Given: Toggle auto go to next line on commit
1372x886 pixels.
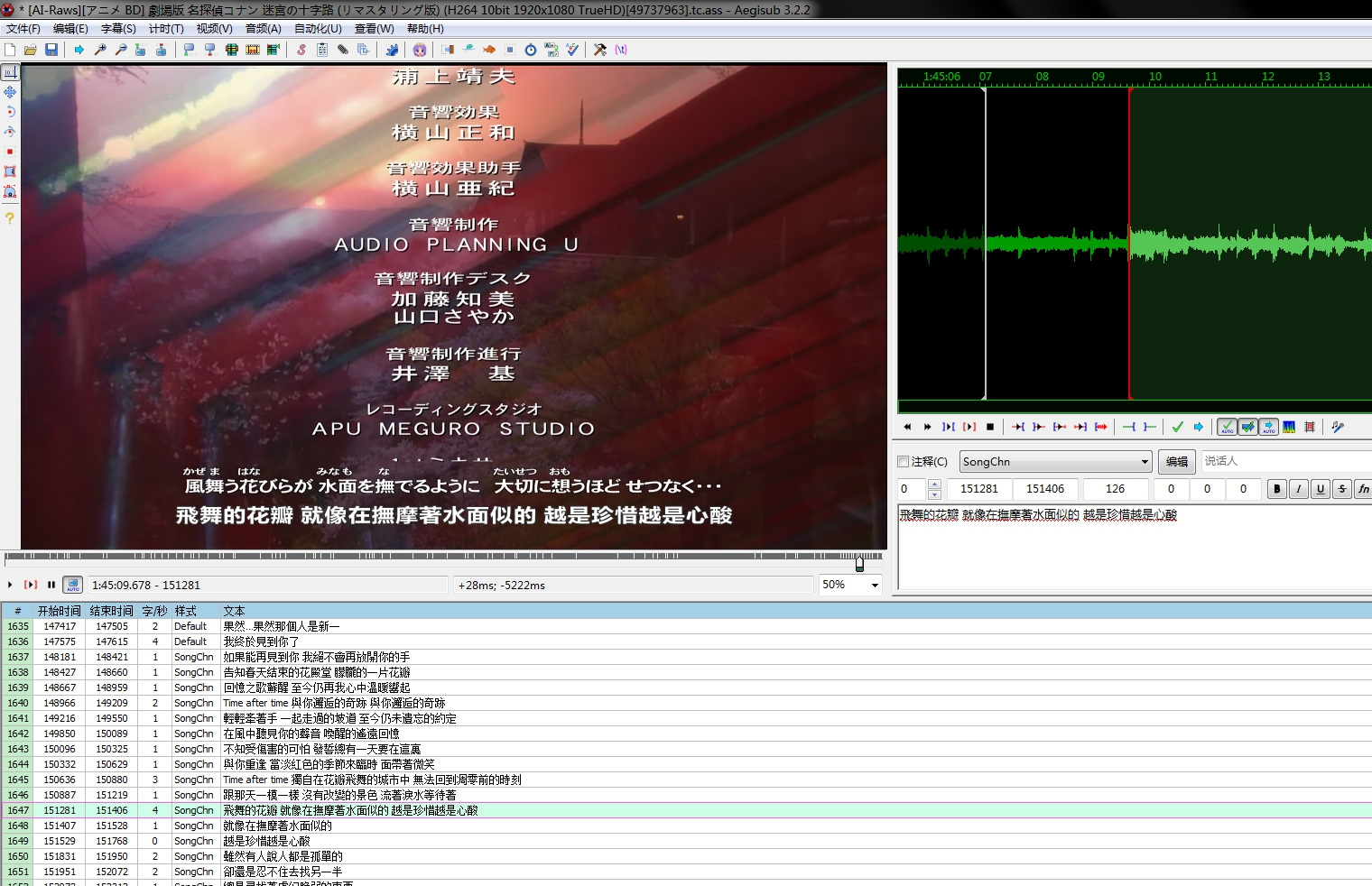Looking at the screenshot, I should (1247, 427).
